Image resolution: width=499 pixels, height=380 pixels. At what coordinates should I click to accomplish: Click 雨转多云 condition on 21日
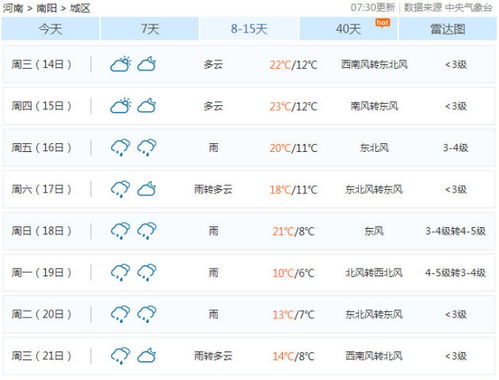(213, 356)
